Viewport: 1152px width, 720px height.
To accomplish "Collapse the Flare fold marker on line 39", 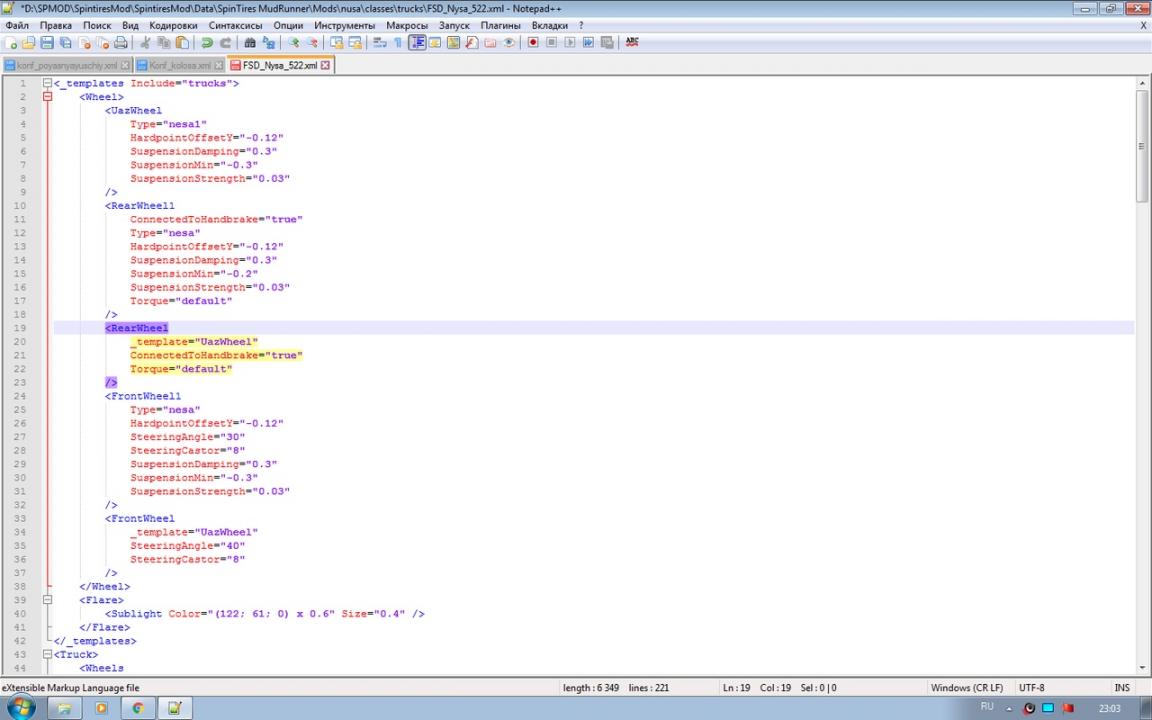I will coord(46,600).
